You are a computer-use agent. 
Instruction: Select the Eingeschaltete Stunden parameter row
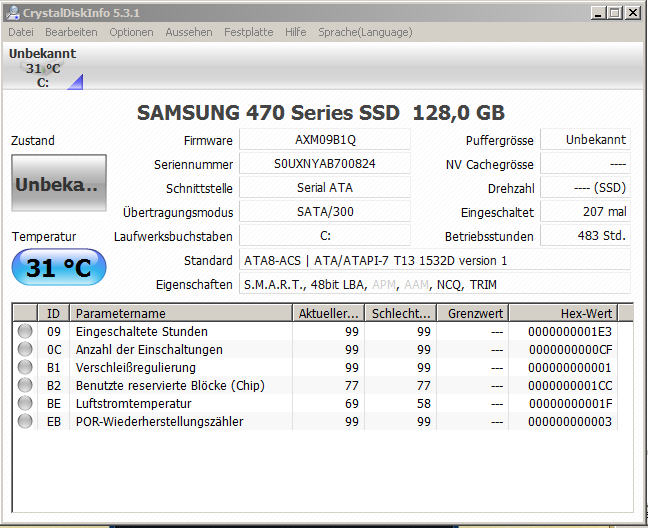pos(315,331)
